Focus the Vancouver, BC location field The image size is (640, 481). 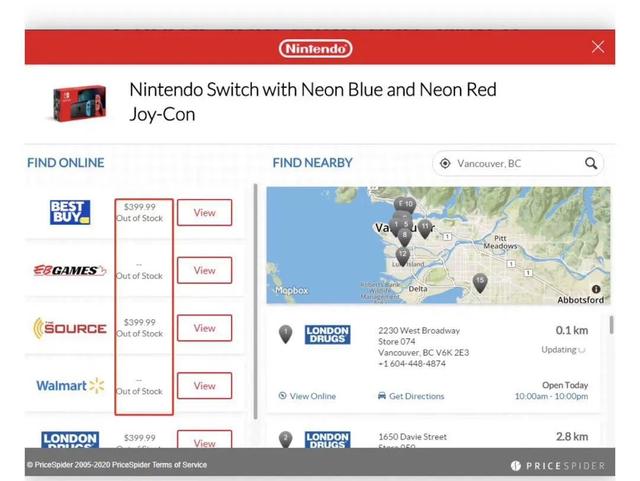[x=517, y=163]
